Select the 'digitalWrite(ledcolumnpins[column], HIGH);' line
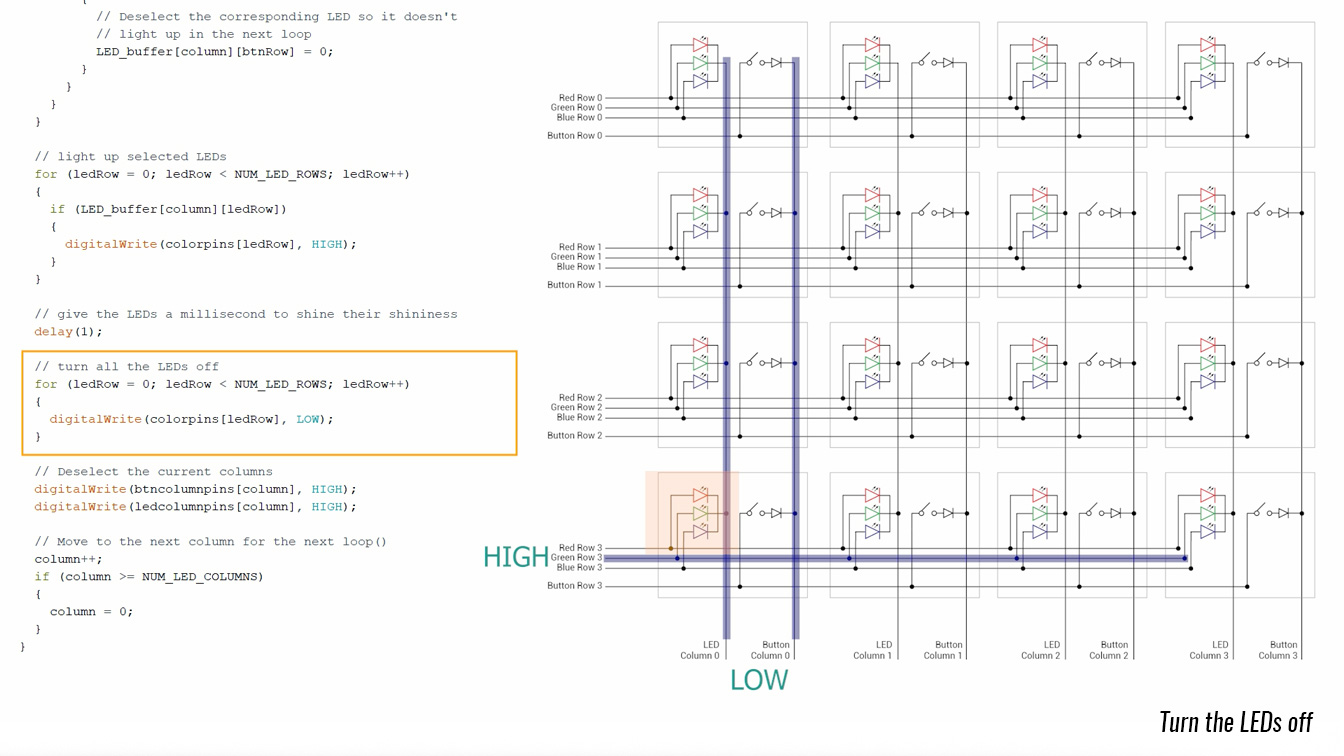This screenshot has width=1344, height=756. click(195, 507)
